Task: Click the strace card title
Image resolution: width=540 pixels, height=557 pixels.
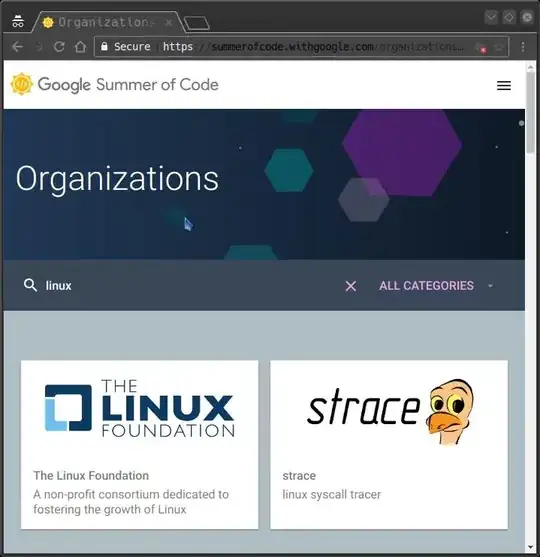Action: pos(299,476)
